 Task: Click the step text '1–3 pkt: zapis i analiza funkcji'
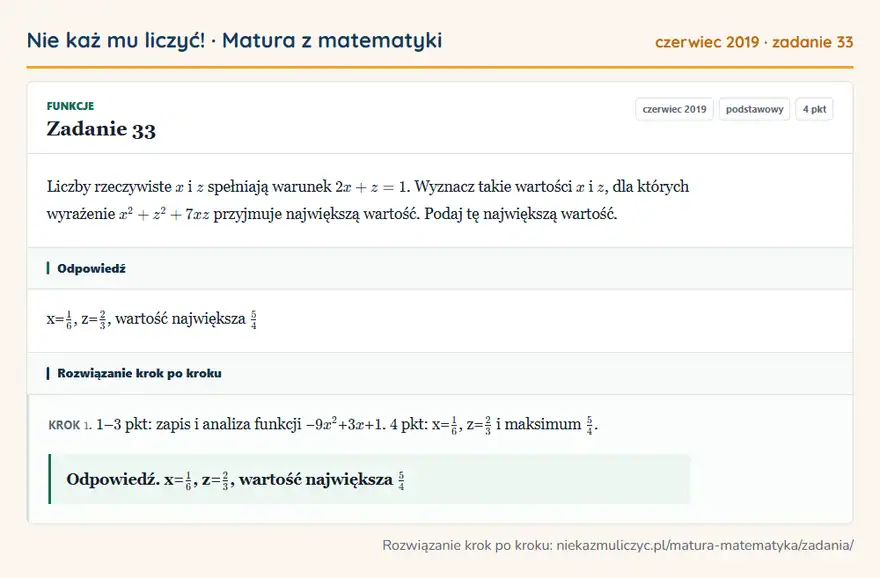pyautogui.click(x=199, y=424)
